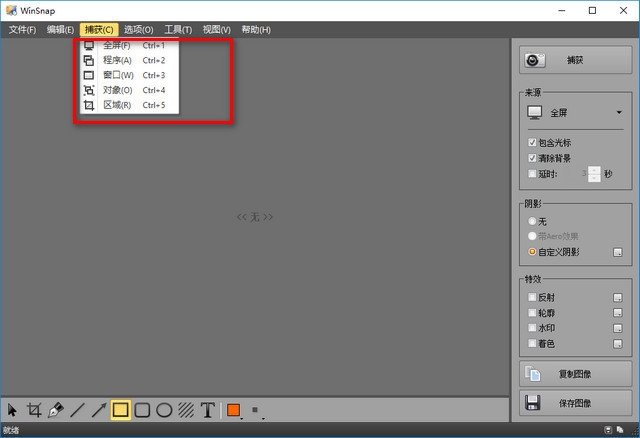Select the 无 shadow radio button
The image size is (640, 438).
(x=532, y=221)
